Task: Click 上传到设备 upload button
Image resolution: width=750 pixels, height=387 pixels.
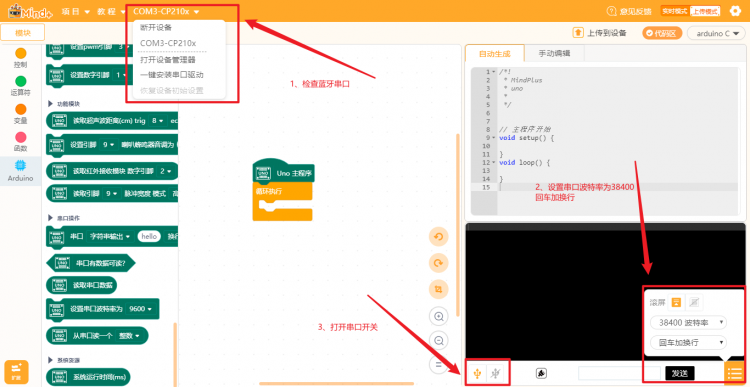Action: (x=600, y=33)
